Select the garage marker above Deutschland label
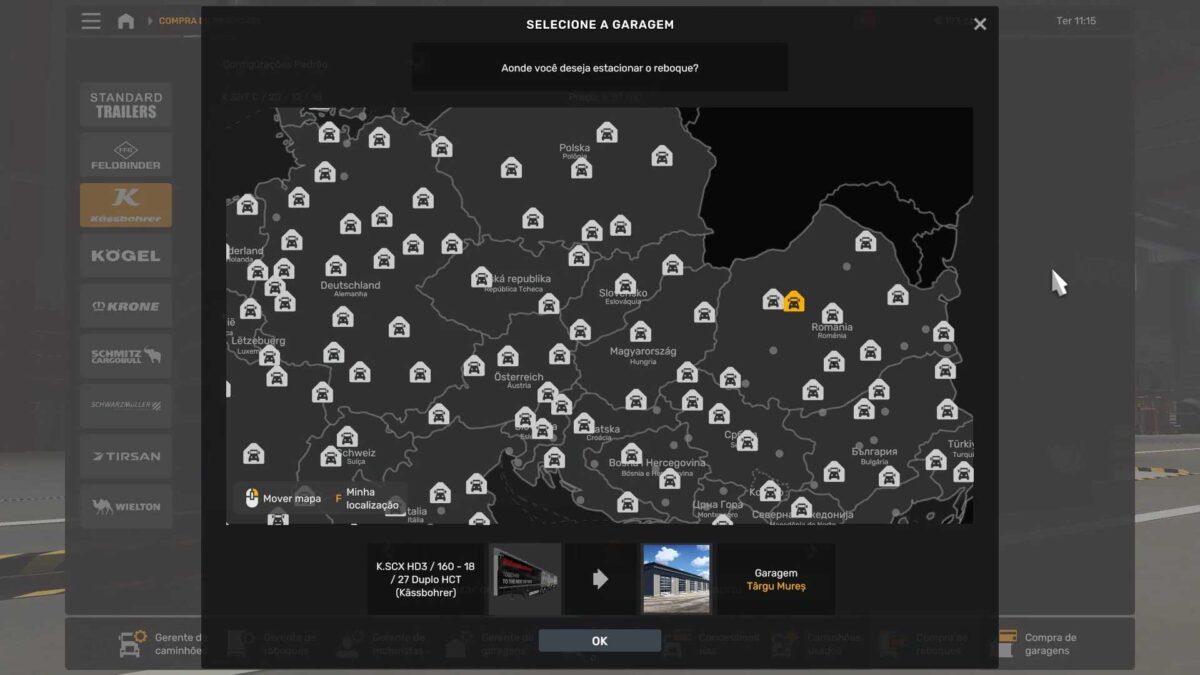The width and height of the screenshot is (1200, 675). pos(336,266)
